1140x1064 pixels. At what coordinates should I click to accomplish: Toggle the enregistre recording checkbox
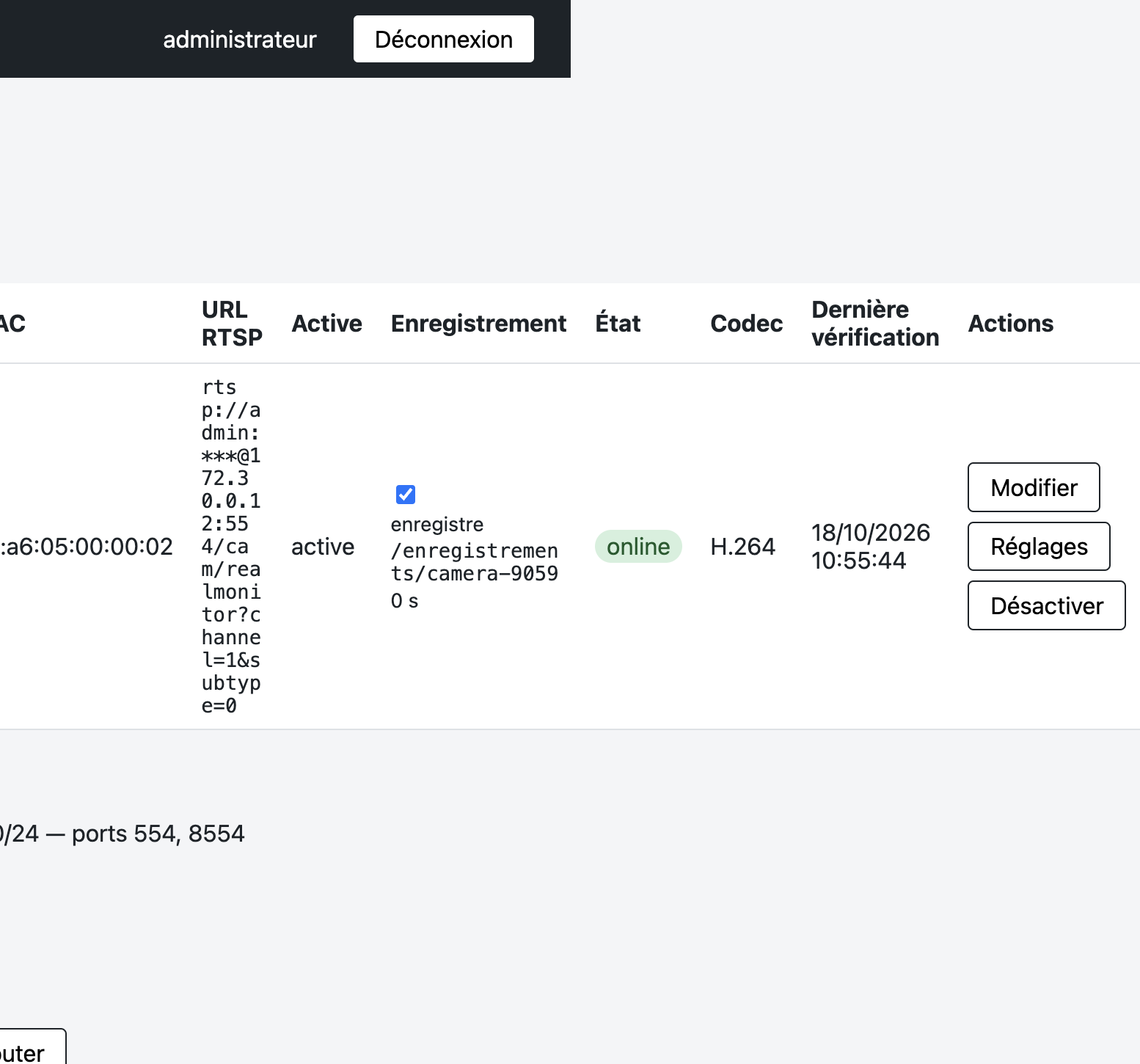pyautogui.click(x=406, y=495)
